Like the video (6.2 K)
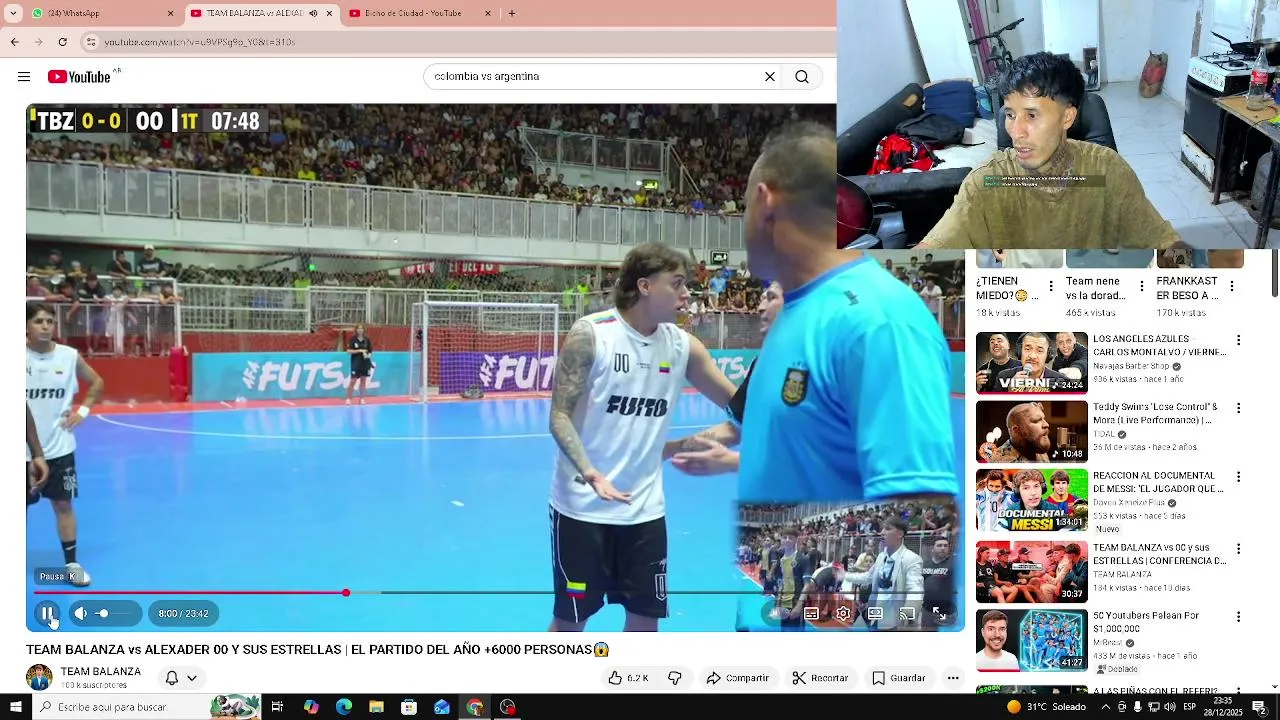This screenshot has width=1280, height=720. coord(628,678)
